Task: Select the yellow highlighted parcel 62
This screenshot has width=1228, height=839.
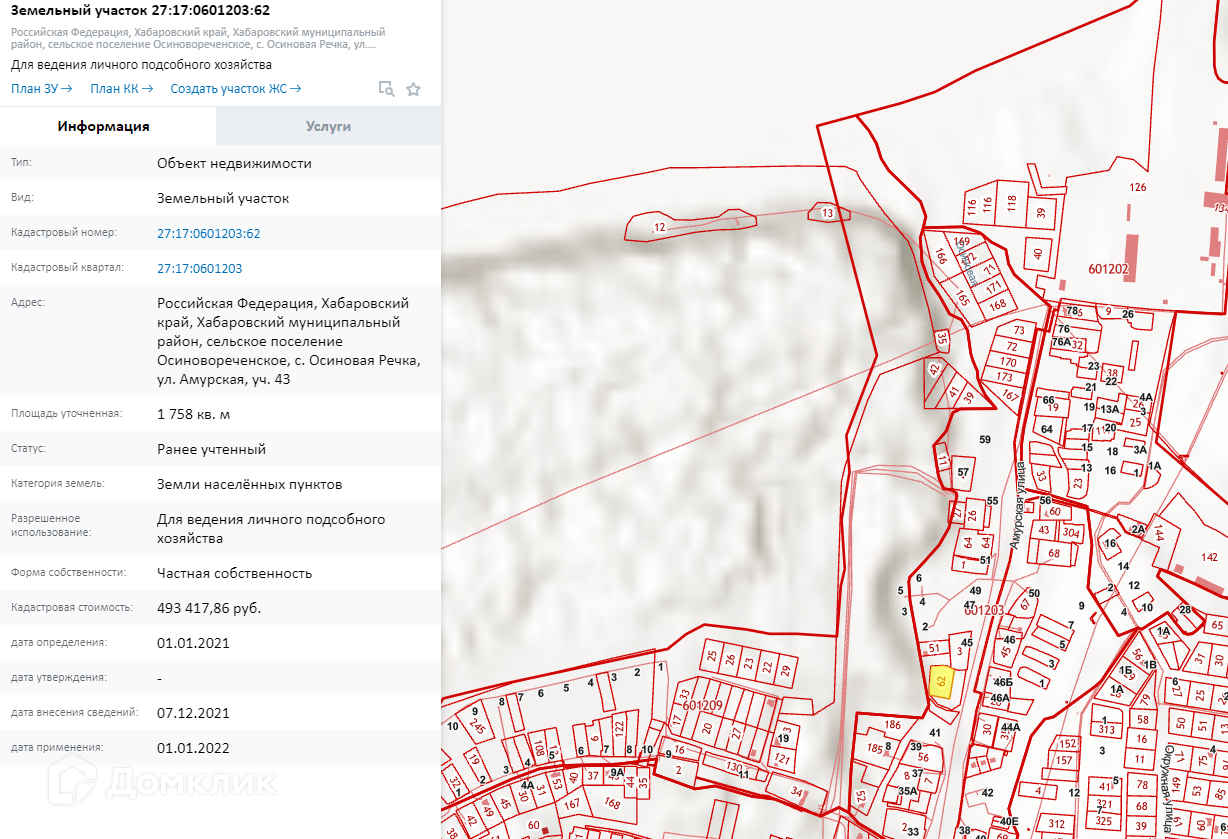Action: (940, 682)
